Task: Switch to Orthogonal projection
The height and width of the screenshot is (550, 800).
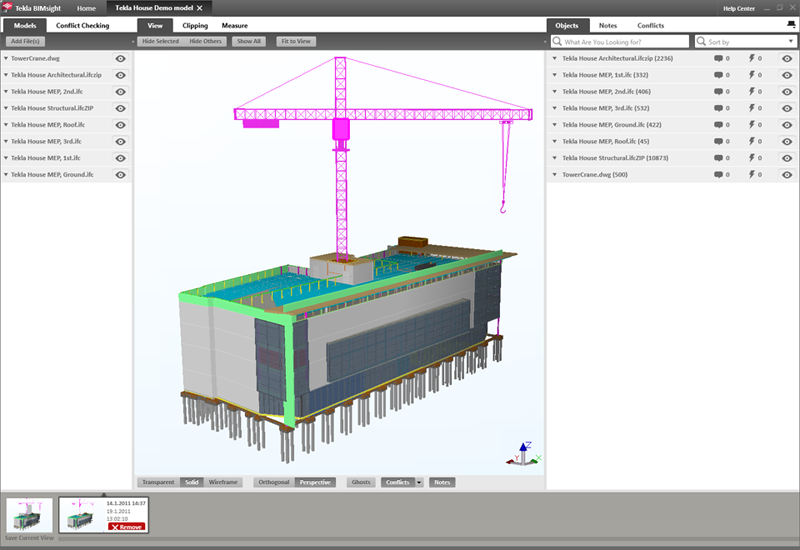Action: point(274,482)
